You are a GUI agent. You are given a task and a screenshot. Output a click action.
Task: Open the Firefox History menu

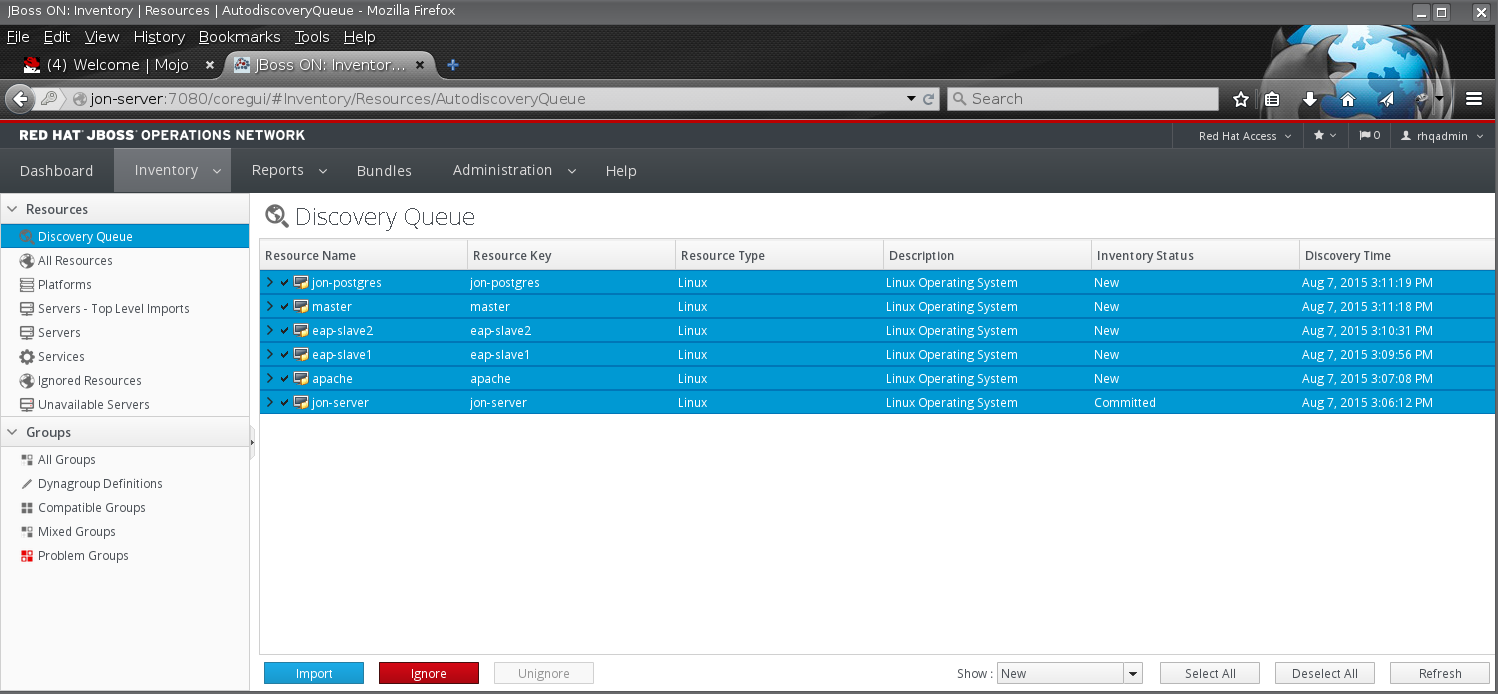click(x=159, y=37)
